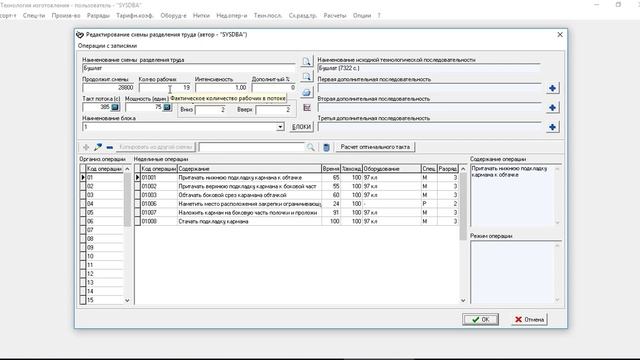Viewport: 640px width, 360px height.
Task: Add second additional sequence with plus icon
Action: tap(552, 108)
